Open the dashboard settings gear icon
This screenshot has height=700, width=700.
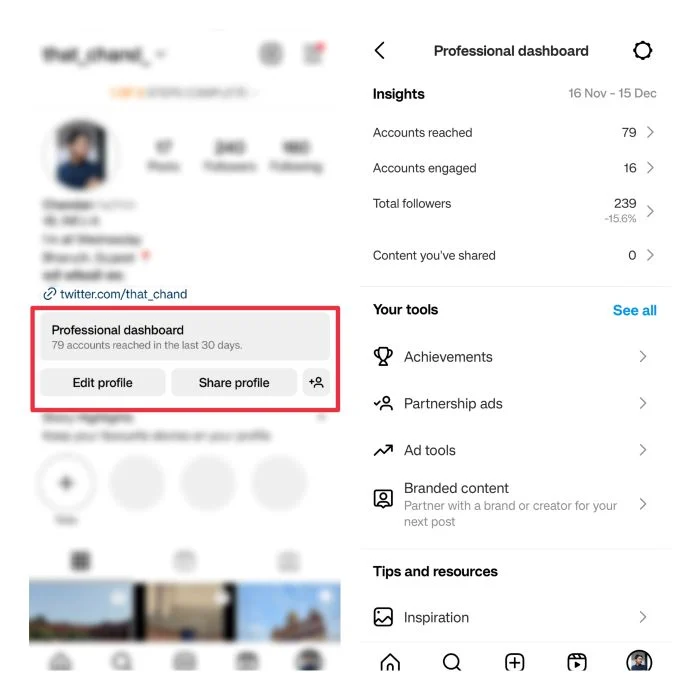642,50
